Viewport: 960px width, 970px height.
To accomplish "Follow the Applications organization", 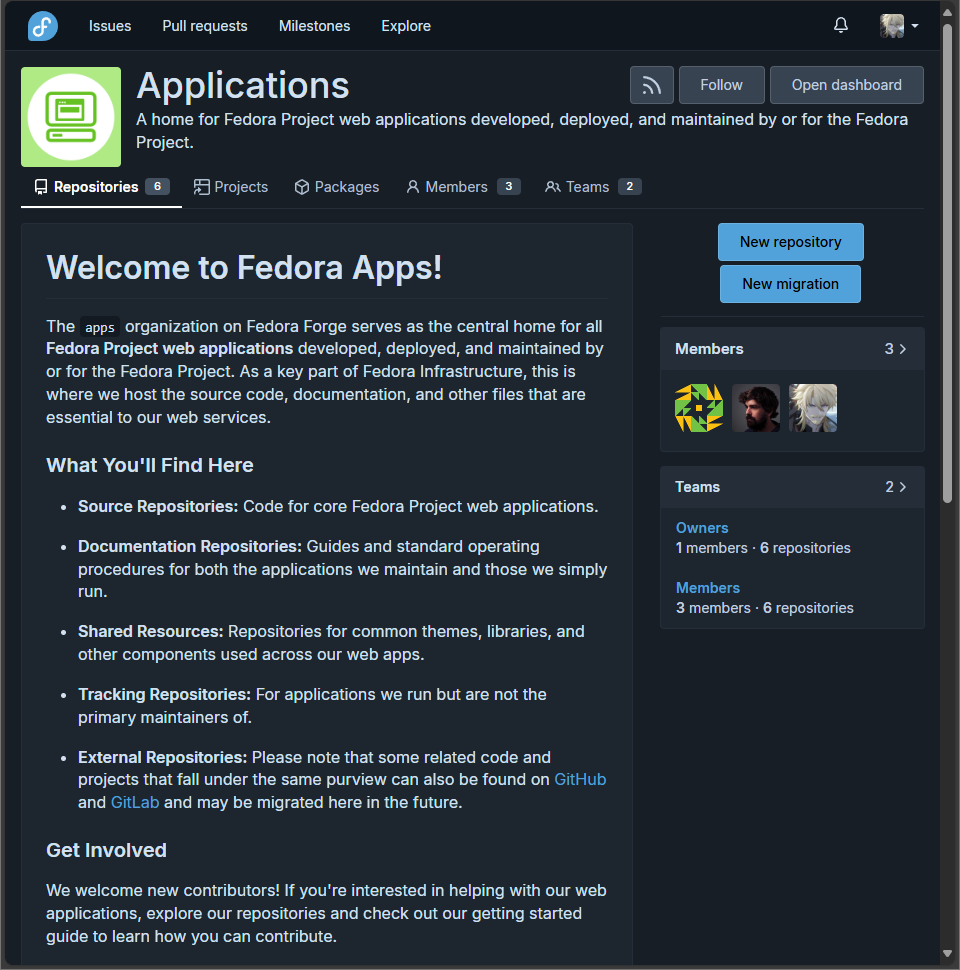I will point(721,85).
